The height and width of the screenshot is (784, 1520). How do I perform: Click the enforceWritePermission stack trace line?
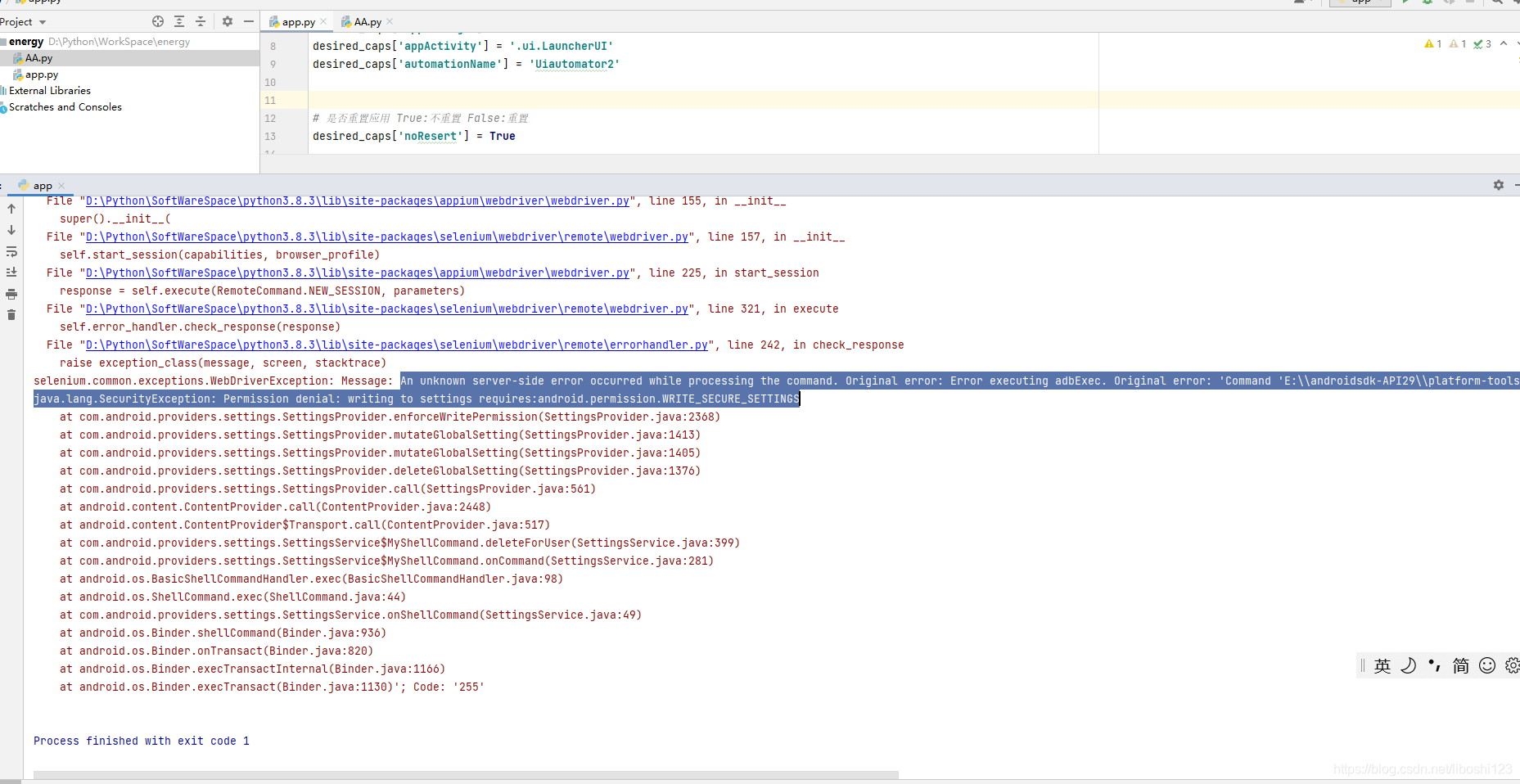[x=390, y=417]
